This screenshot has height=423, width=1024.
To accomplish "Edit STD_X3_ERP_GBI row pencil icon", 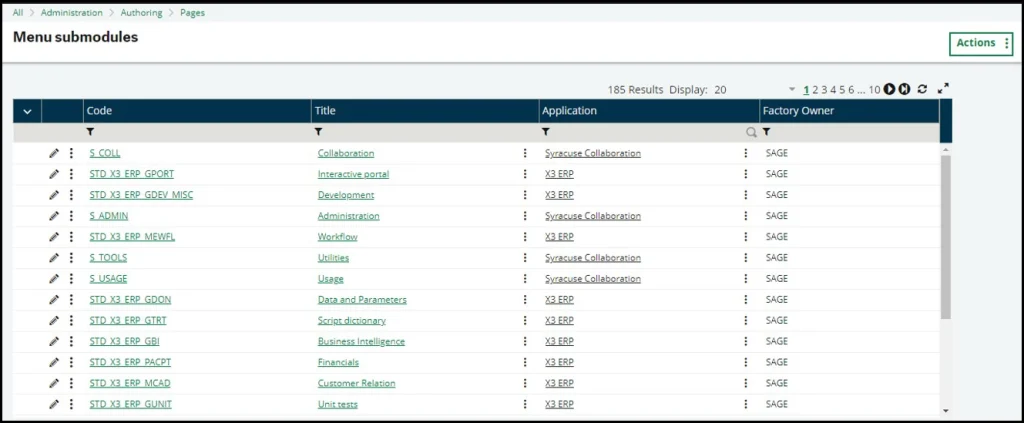I will [x=54, y=341].
